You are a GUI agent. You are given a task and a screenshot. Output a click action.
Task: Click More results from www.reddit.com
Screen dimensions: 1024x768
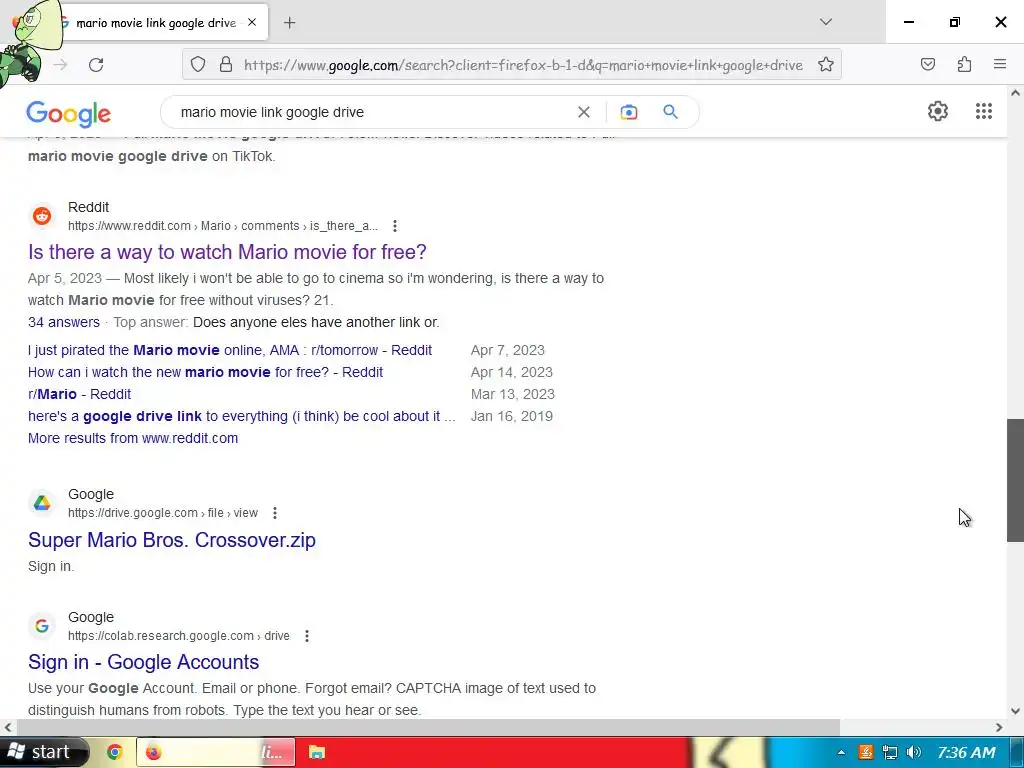[x=133, y=438]
